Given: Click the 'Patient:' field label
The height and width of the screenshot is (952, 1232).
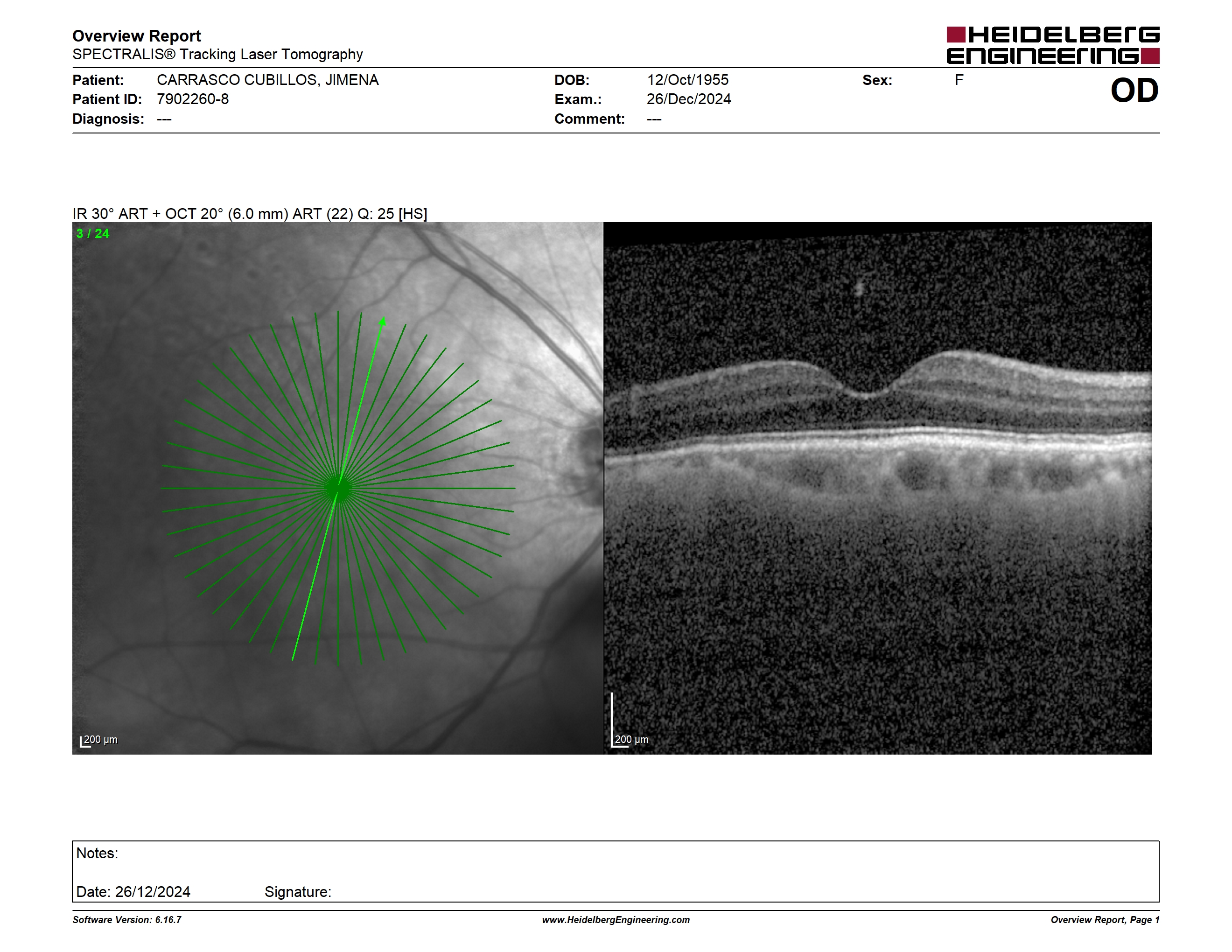Looking at the screenshot, I should pyautogui.click(x=98, y=80).
